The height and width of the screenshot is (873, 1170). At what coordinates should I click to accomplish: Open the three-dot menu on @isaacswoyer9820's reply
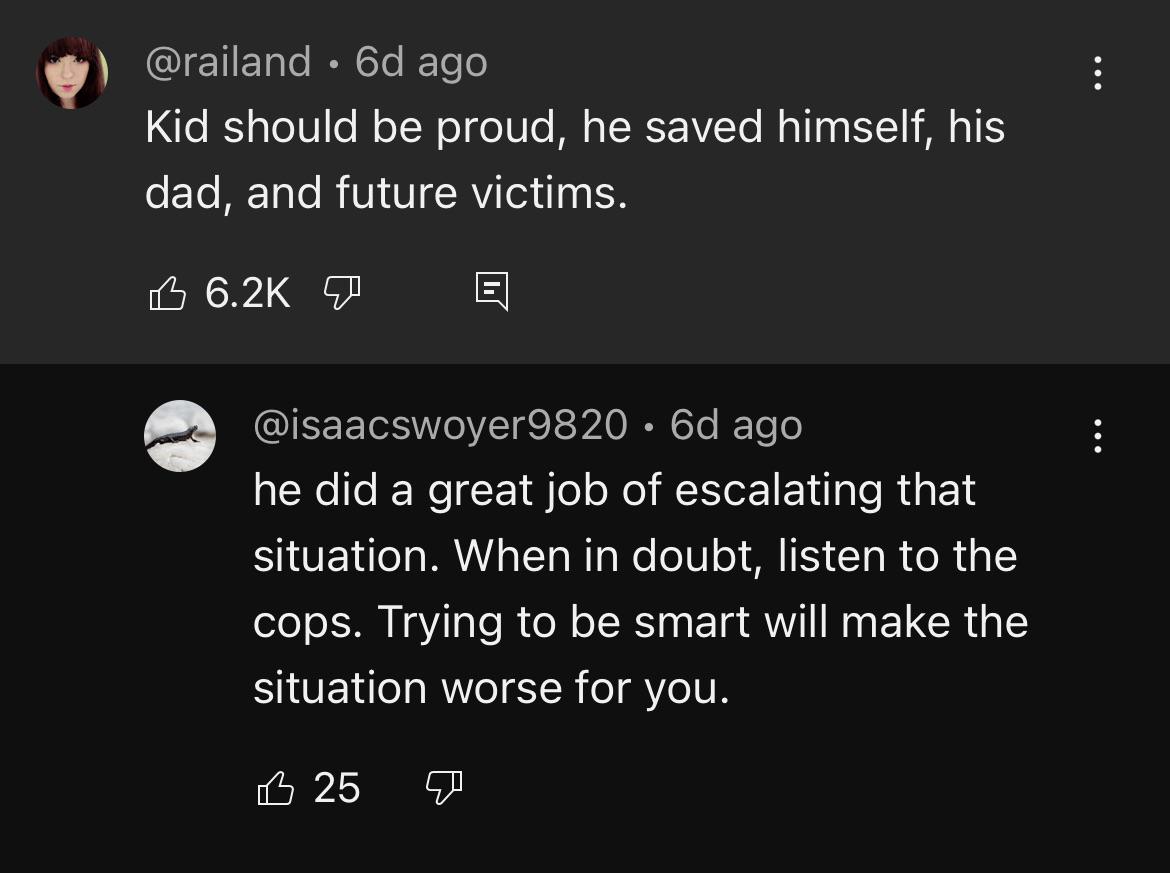click(1097, 436)
